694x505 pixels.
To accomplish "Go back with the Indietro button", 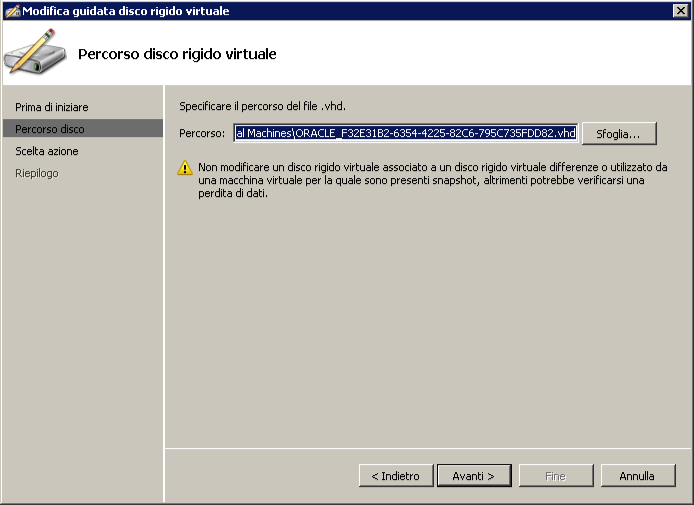I will click(x=396, y=476).
